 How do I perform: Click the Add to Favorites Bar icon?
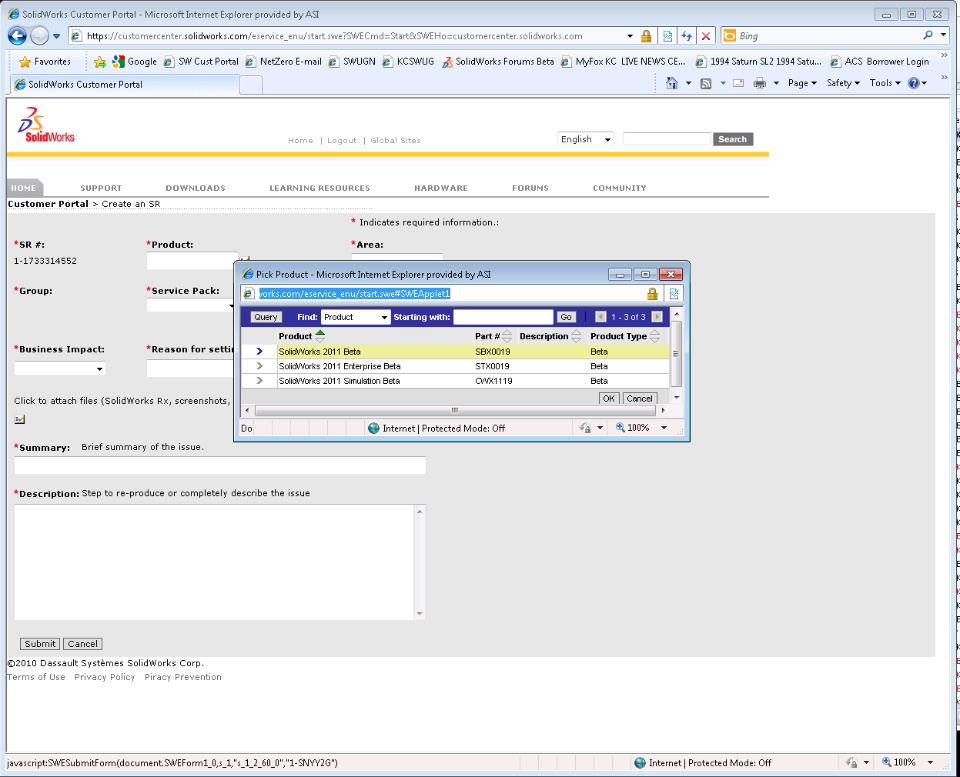(99, 61)
